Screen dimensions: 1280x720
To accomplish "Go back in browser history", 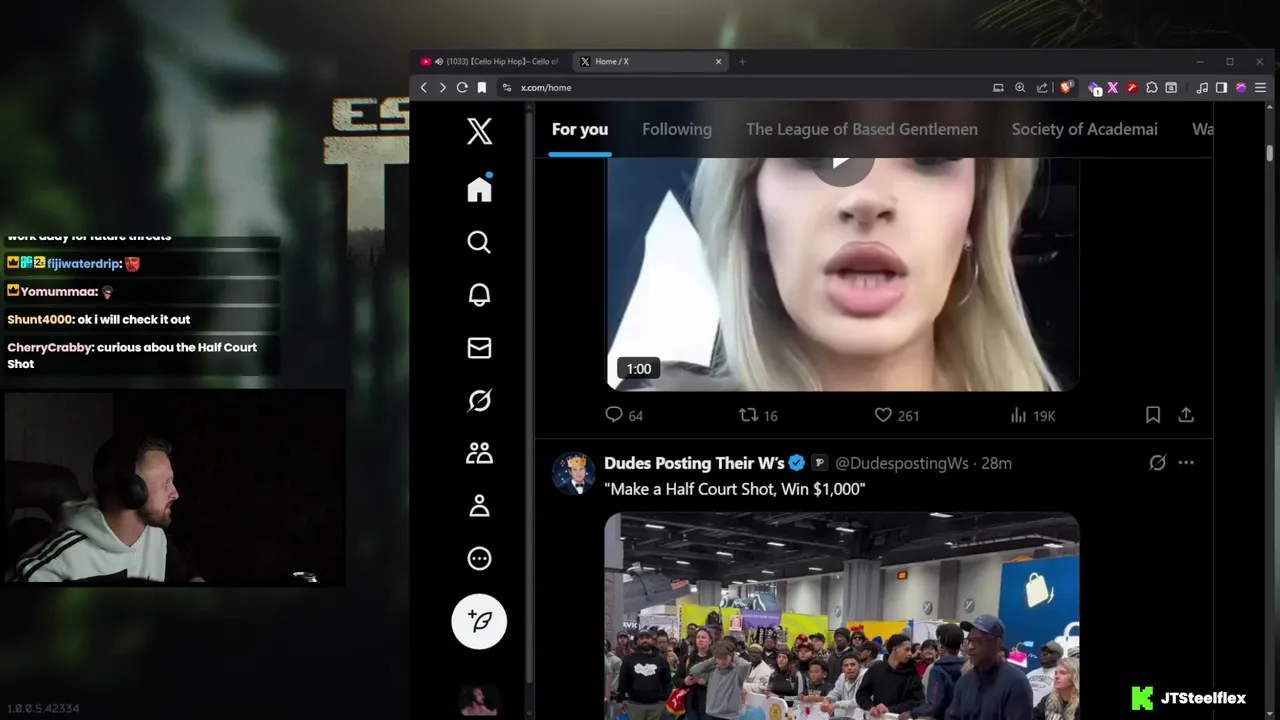I will coord(423,88).
